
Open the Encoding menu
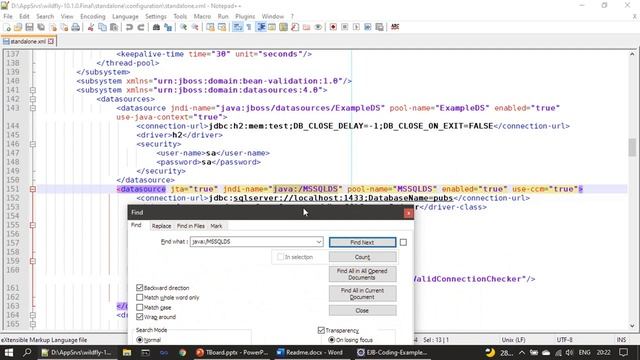click(x=93, y=16)
